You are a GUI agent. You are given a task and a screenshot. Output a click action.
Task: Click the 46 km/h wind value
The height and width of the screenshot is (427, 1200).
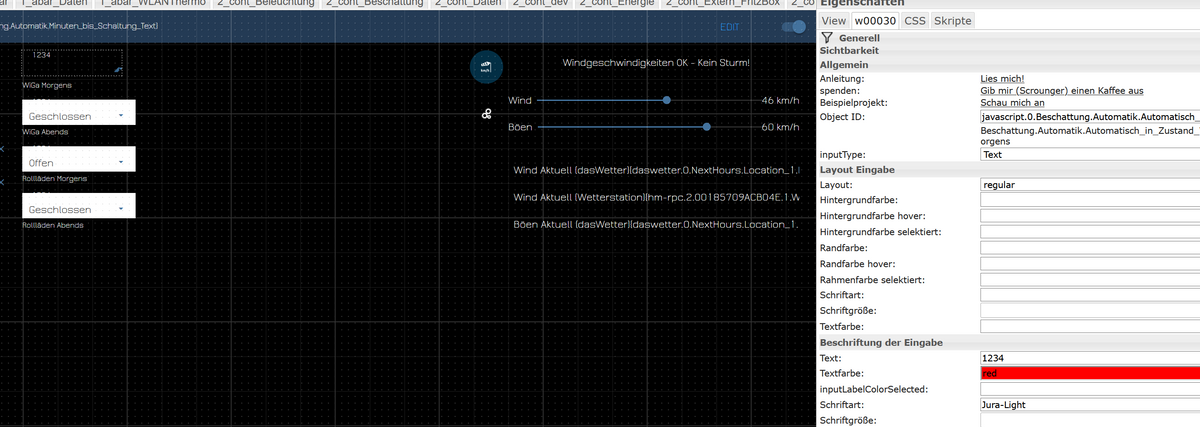(780, 101)
